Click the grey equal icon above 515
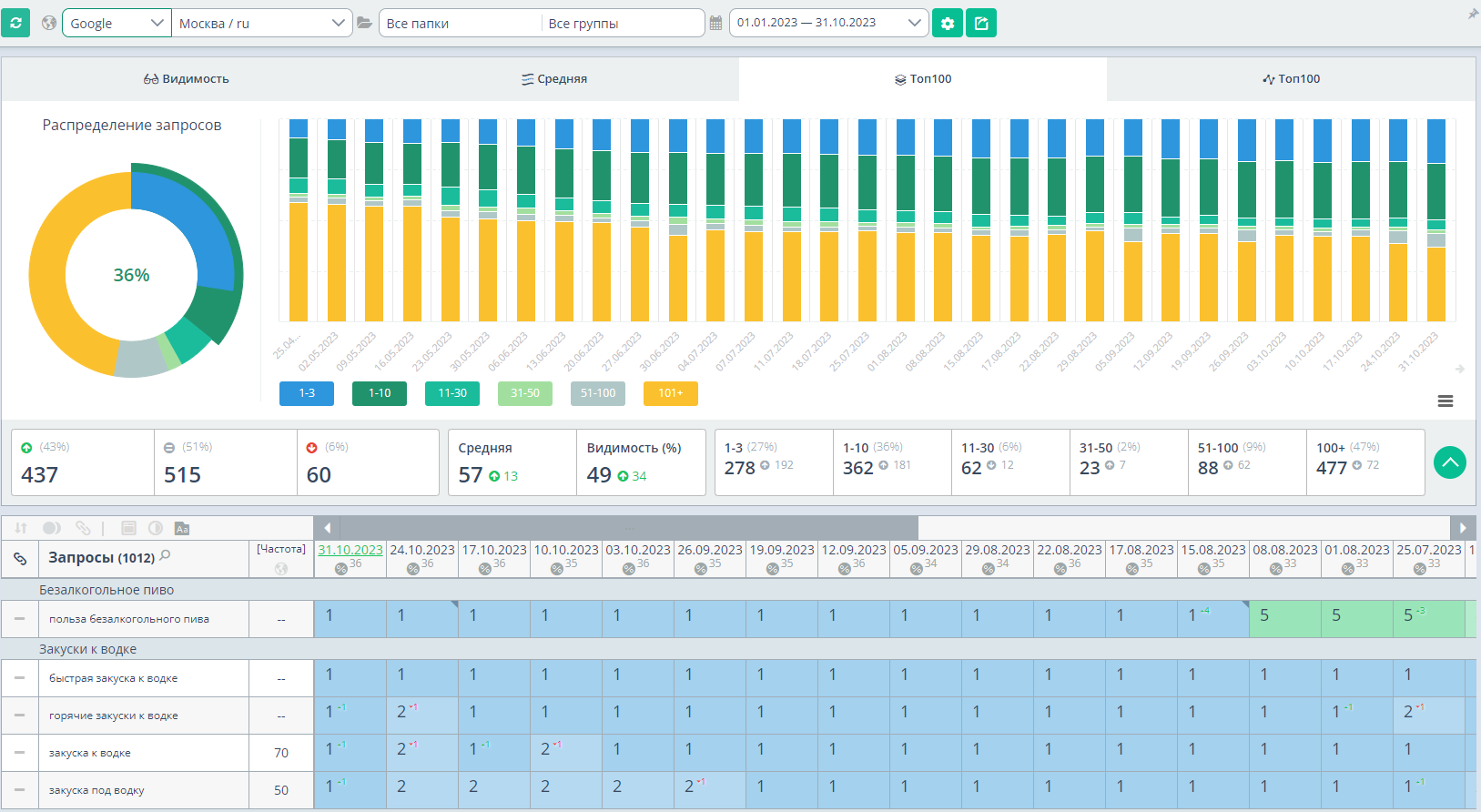Screen dimensions: 1481x812 169,448
